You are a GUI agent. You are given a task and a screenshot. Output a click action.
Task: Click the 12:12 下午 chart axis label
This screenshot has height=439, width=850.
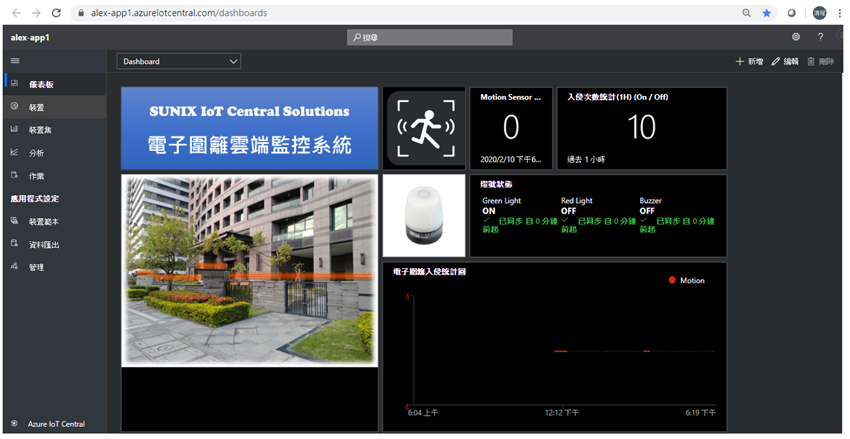tap(562, 412)
